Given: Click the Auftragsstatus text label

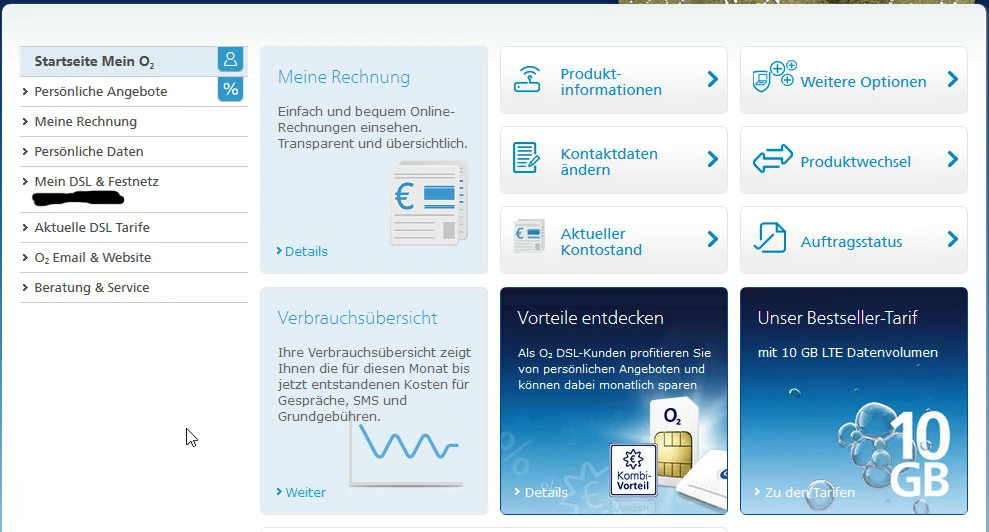Looking at the screenshot, I should [x=851, y=242].
